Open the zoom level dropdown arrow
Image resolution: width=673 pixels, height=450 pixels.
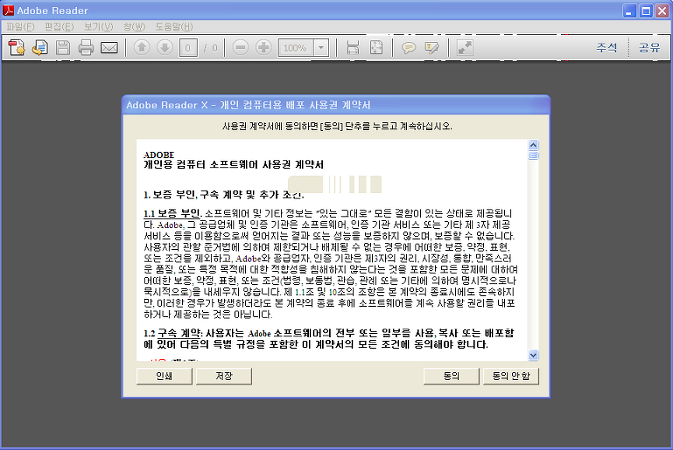pyautogui.click(x=321, y=48)
